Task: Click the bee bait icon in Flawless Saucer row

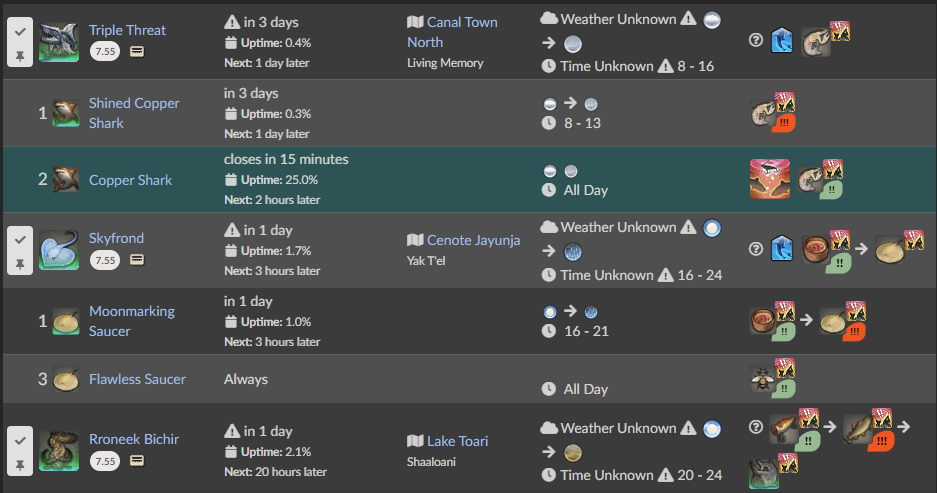Action: [x=763, y=379]
